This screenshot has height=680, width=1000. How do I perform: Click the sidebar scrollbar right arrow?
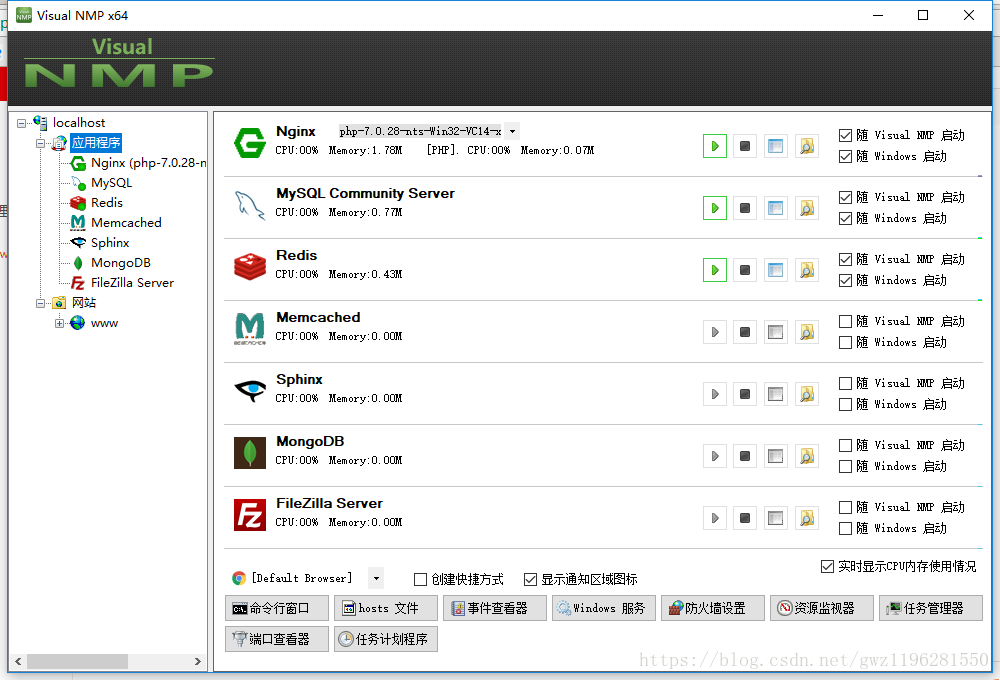coord(198,662)
